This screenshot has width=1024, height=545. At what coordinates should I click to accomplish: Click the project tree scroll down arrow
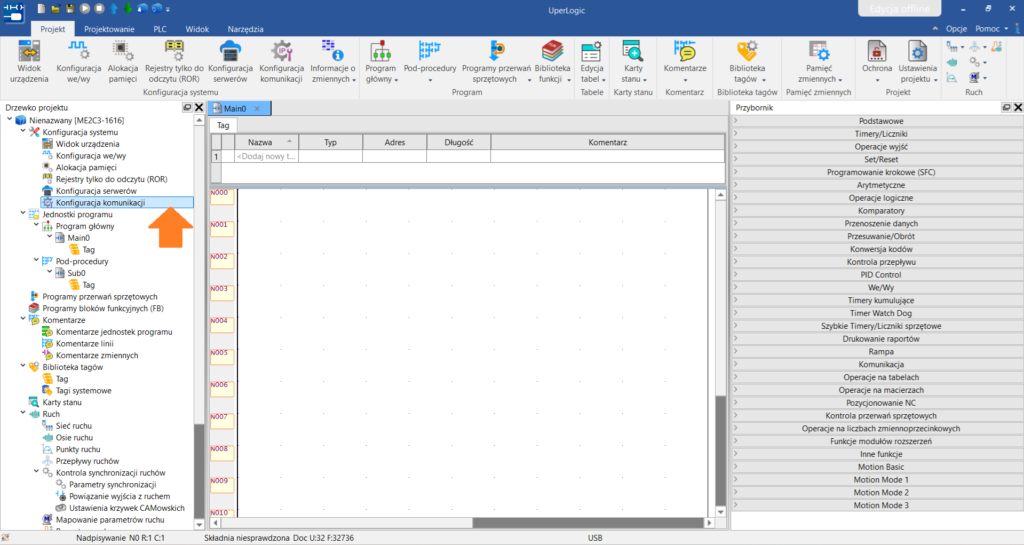(199, 524)
